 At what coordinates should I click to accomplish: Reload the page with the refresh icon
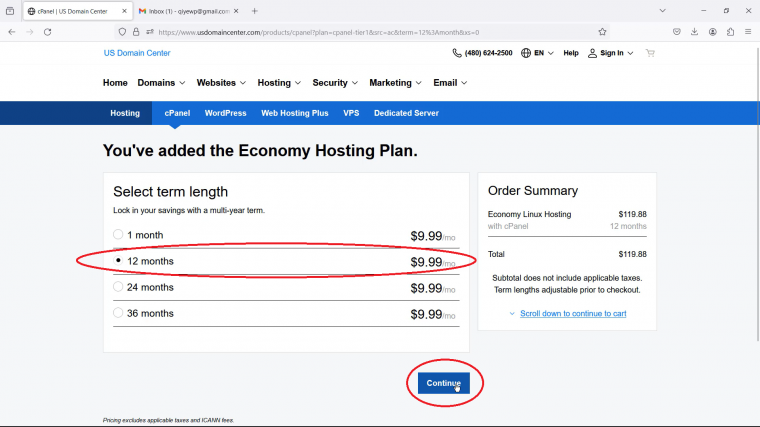pyautogui.click(x=48, y=32)
